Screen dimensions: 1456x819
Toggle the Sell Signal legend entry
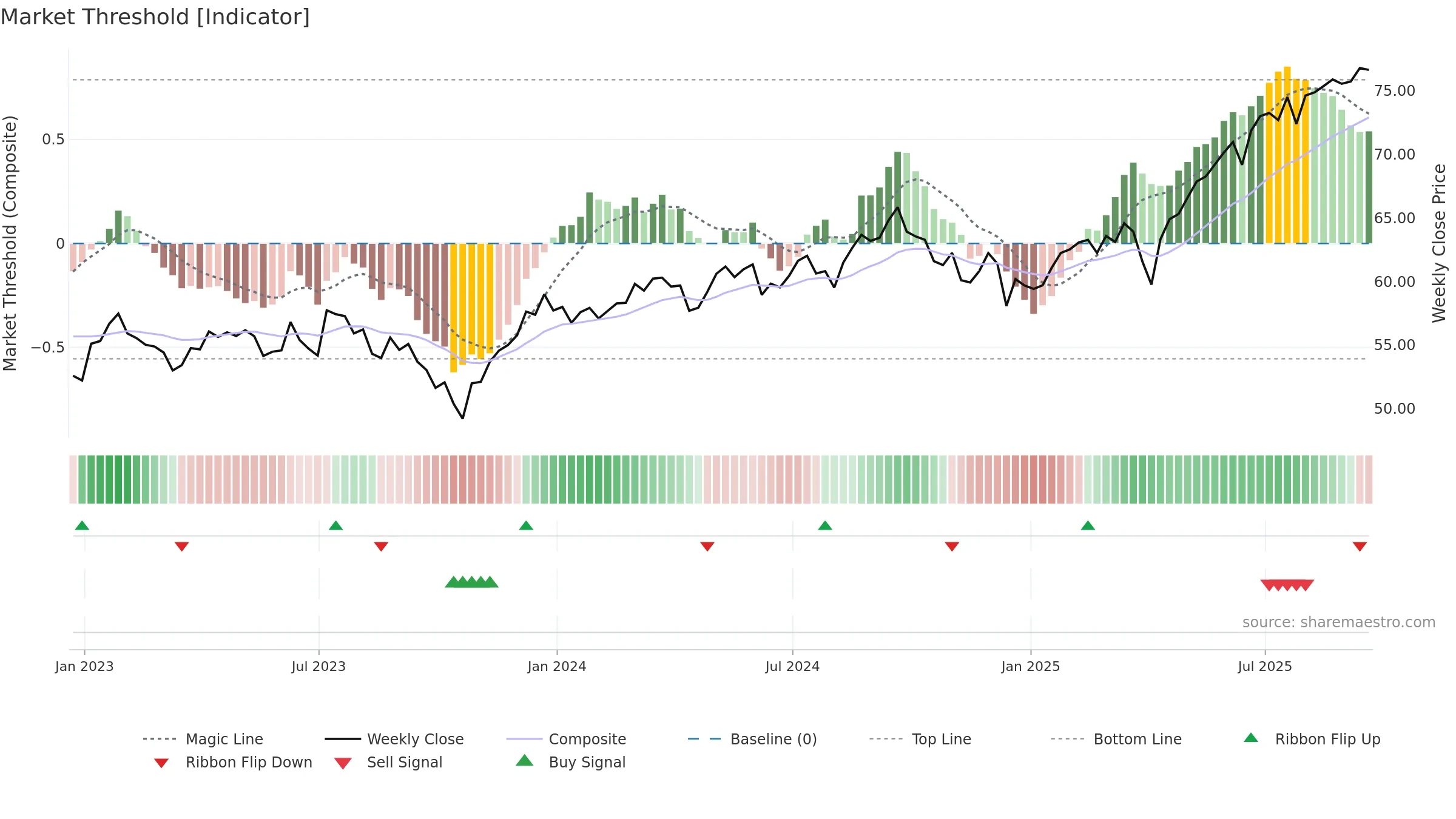coord(388,762)
